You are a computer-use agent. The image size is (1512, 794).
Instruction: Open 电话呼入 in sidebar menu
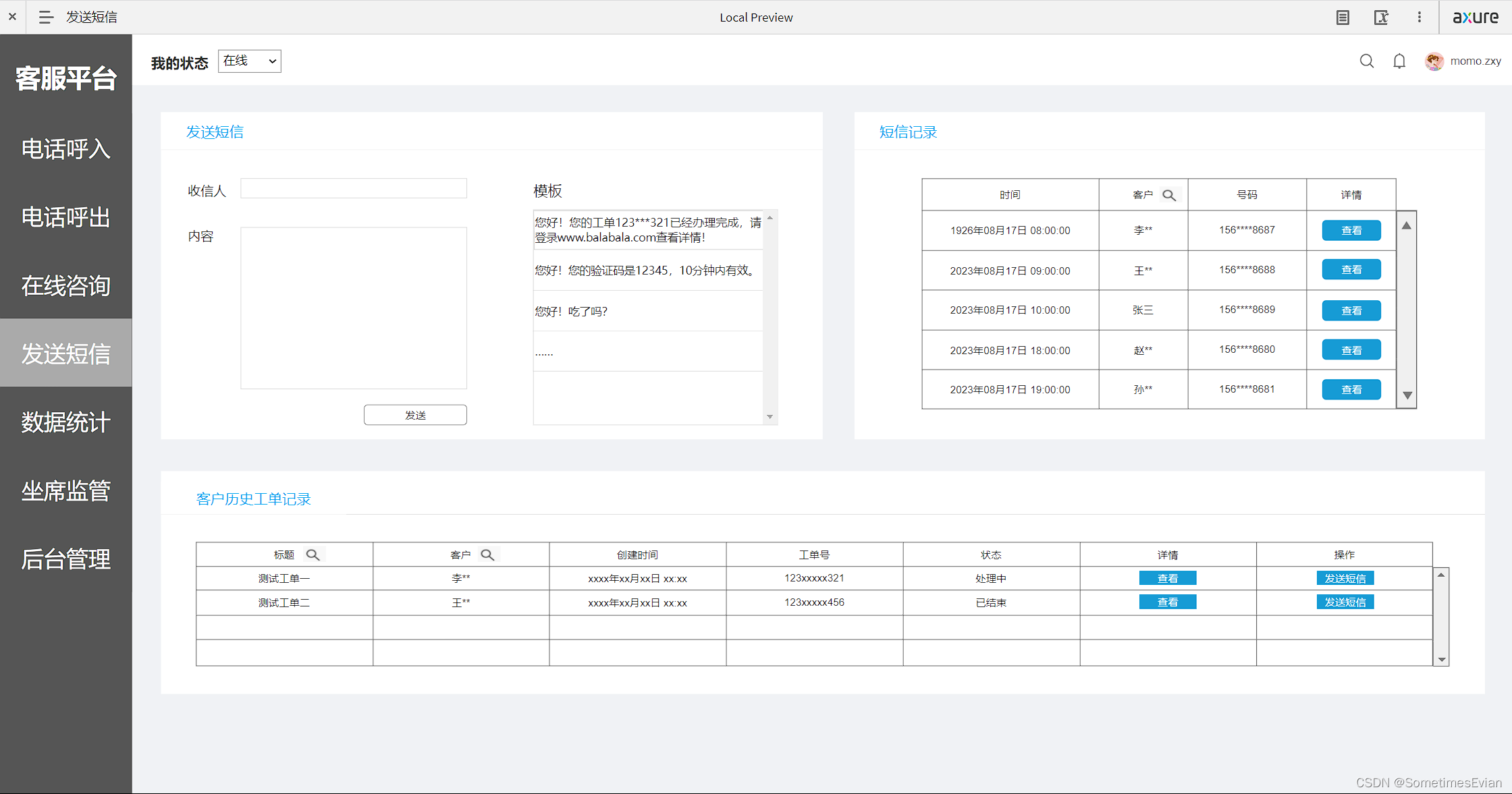(65, 149)
